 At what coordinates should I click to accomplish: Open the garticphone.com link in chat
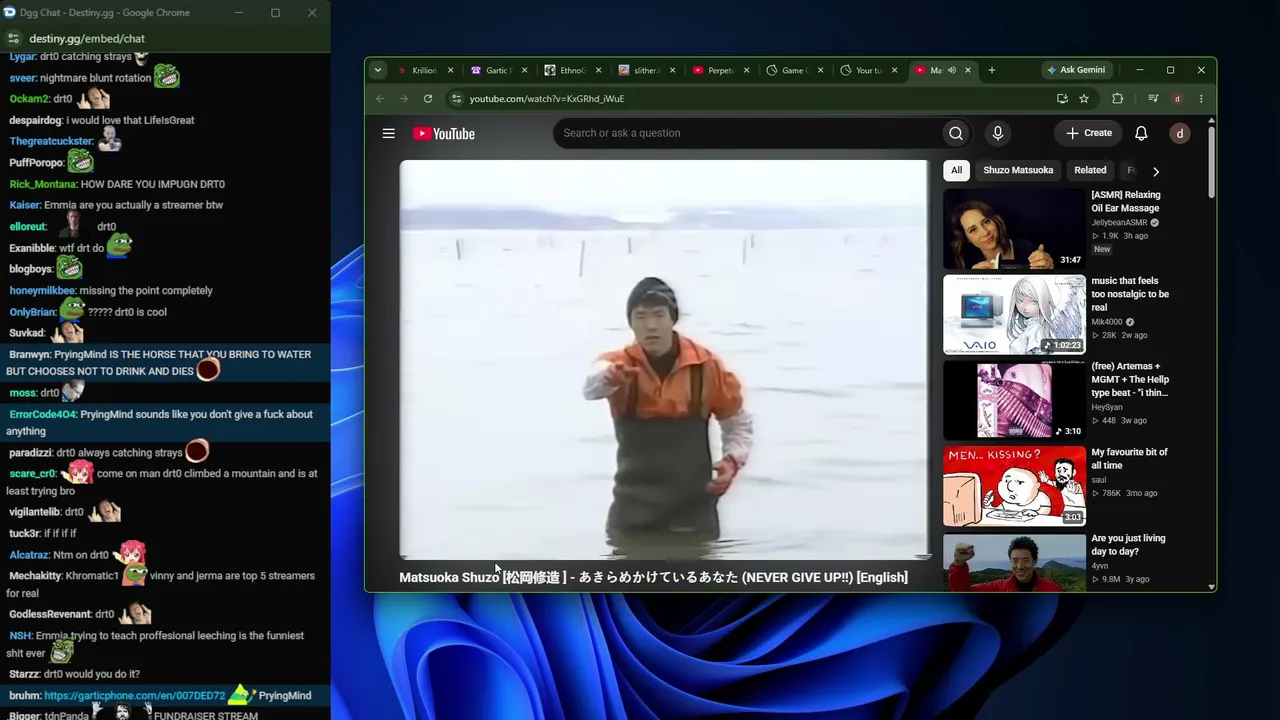coord(135,695)
